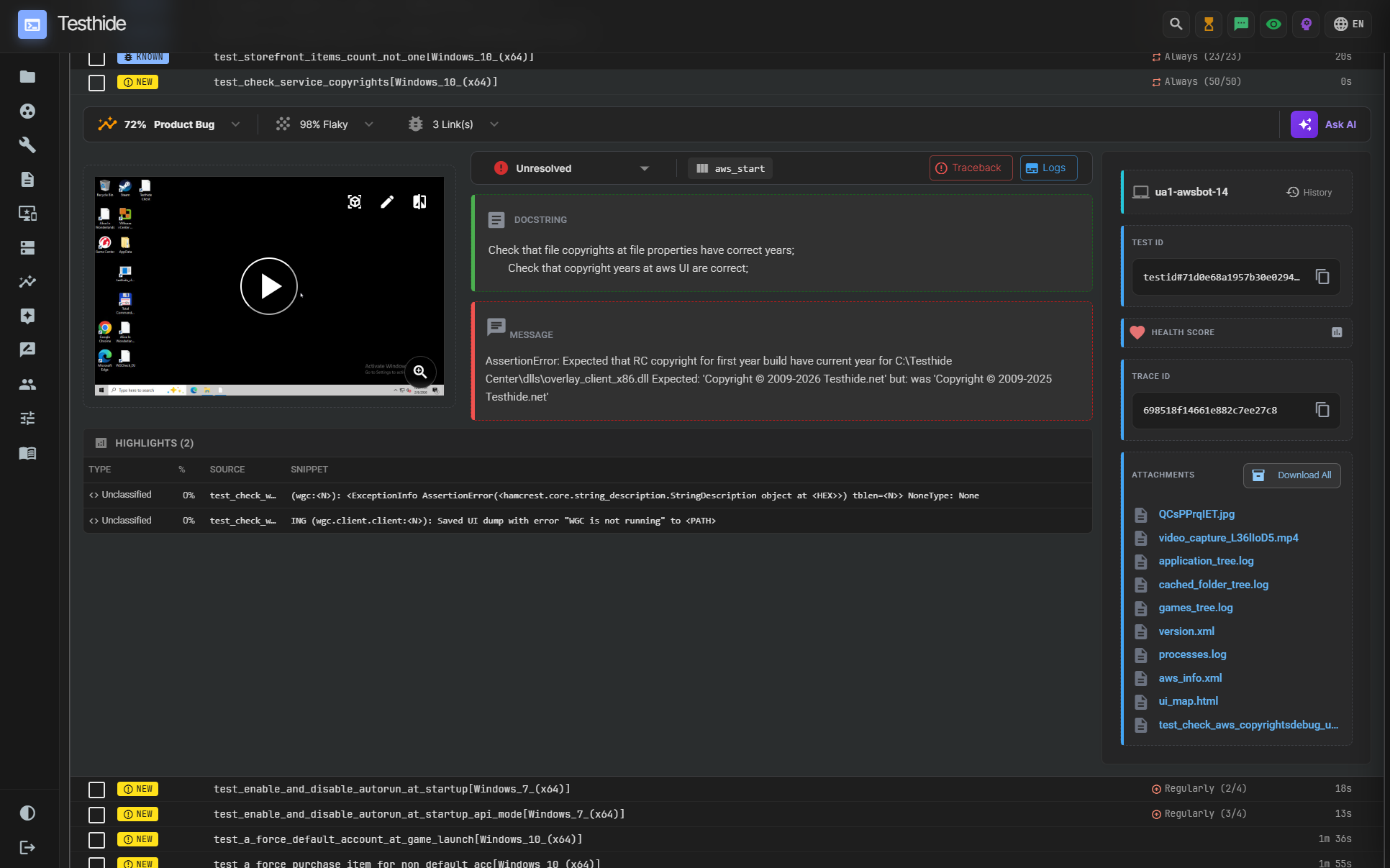
Task: Open the Logs tab
Action: [1048, 168]
